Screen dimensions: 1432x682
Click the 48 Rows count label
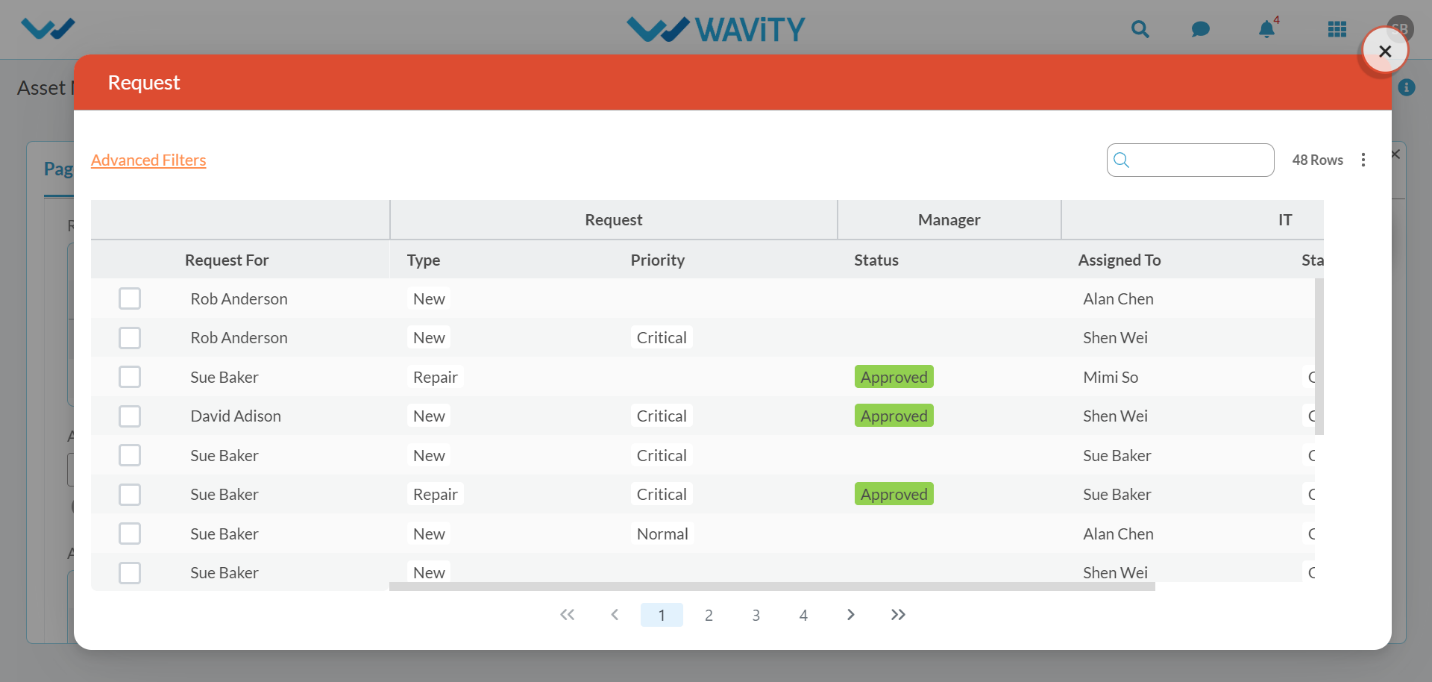(1317, 160)
